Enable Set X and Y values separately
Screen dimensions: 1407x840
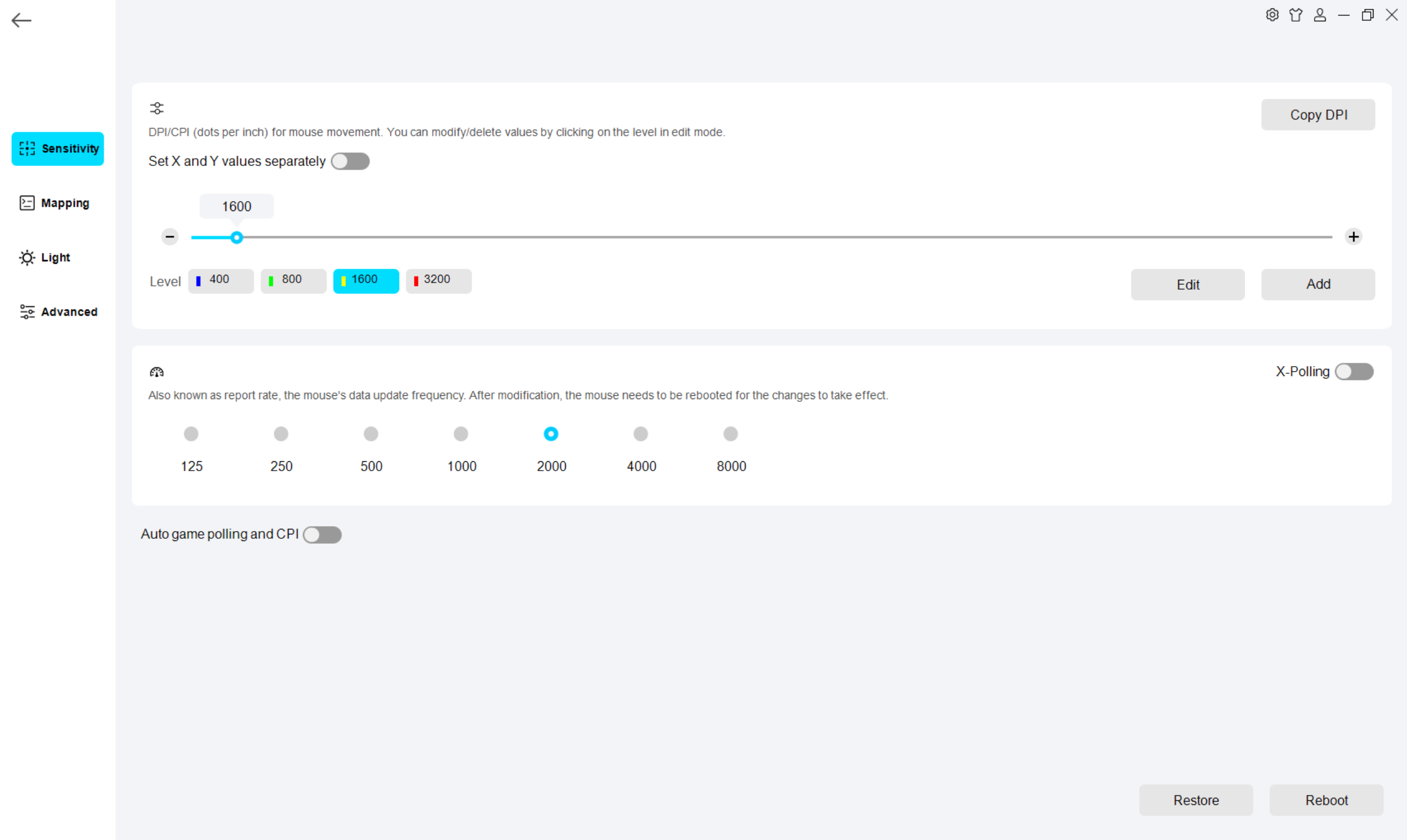(x=350, y=161)
